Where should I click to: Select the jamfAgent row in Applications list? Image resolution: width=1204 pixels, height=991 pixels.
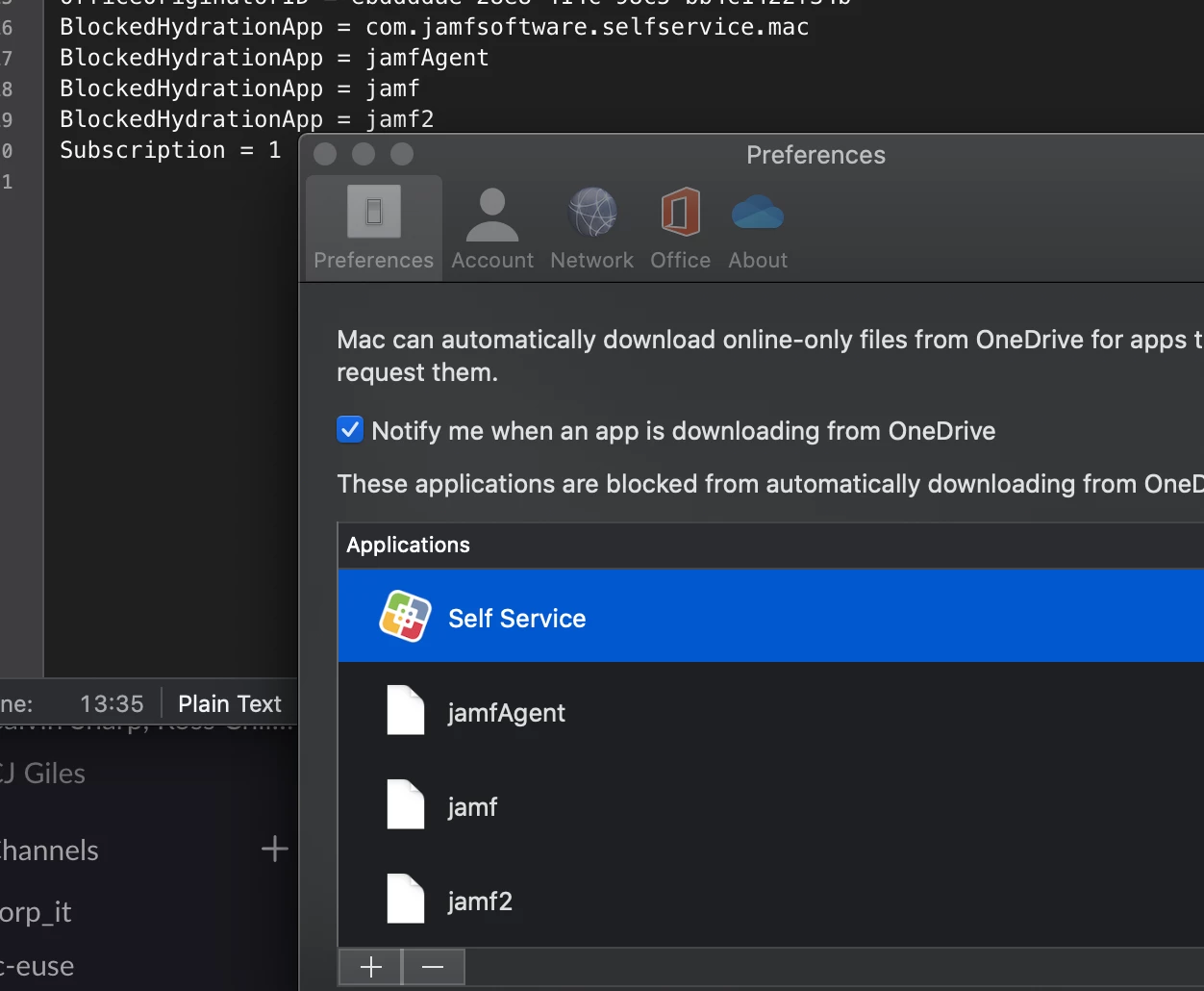771,712
